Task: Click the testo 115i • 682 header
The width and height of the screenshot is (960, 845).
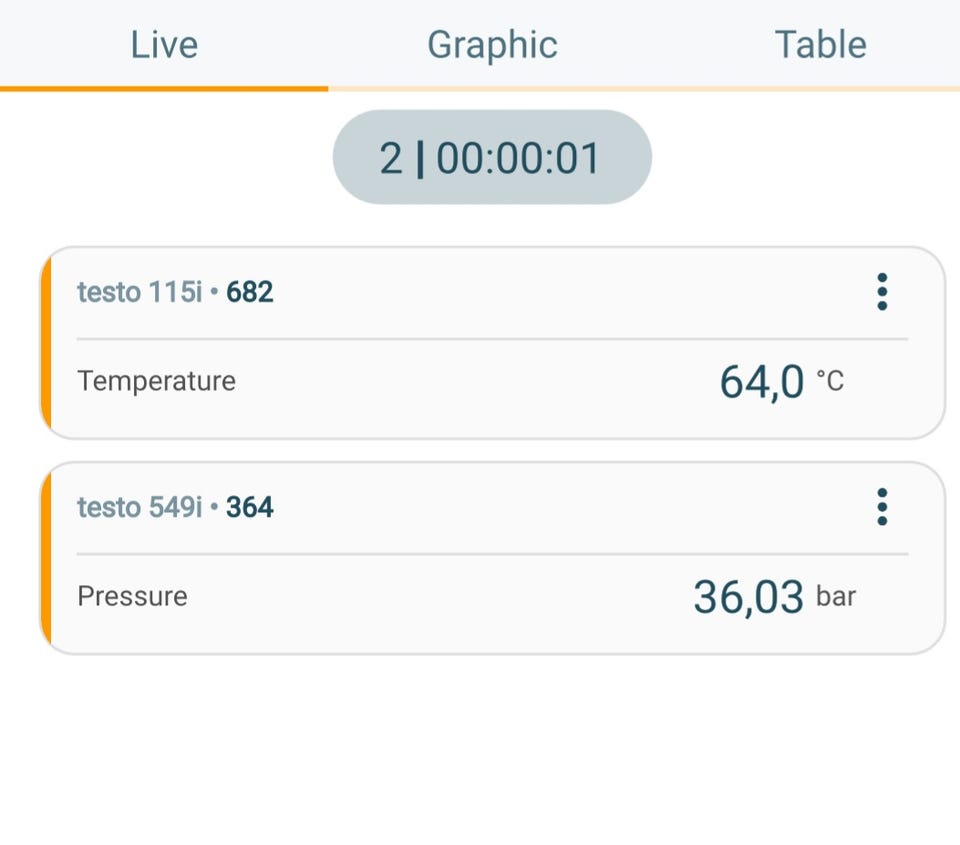Action: coord(175,292)
